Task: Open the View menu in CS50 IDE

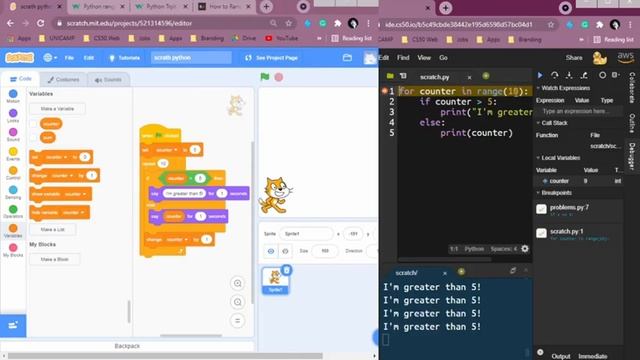Action: tap(424, 58)
